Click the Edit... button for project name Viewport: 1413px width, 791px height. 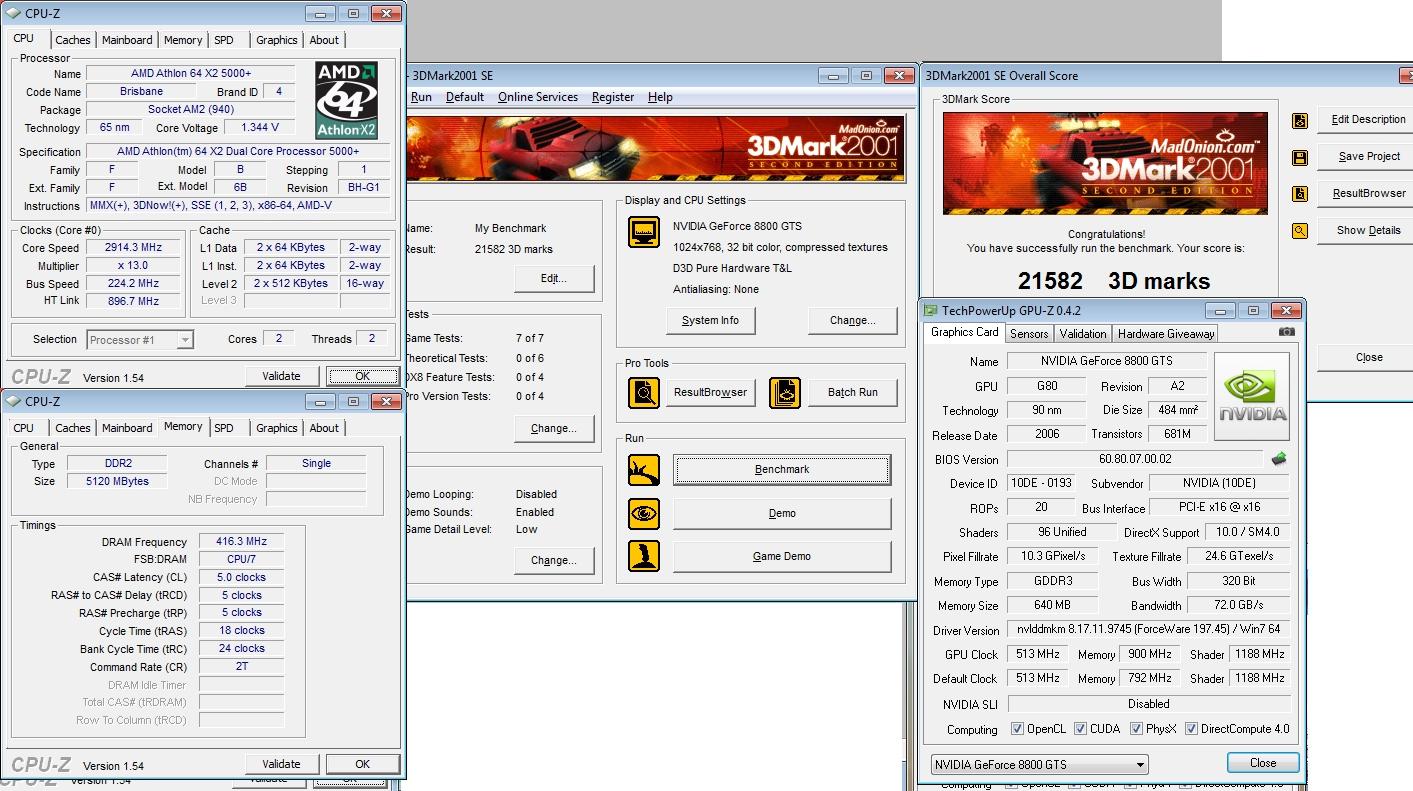pyautogui.click(x=554, y=278)
